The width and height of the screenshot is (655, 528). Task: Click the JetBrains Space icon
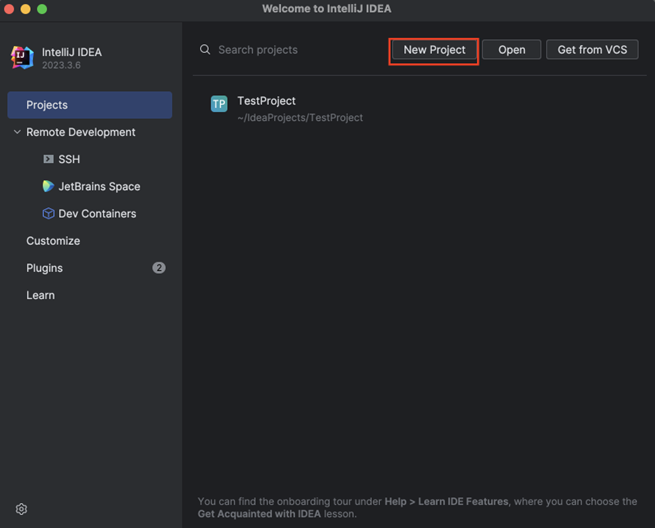coord(48,186)
